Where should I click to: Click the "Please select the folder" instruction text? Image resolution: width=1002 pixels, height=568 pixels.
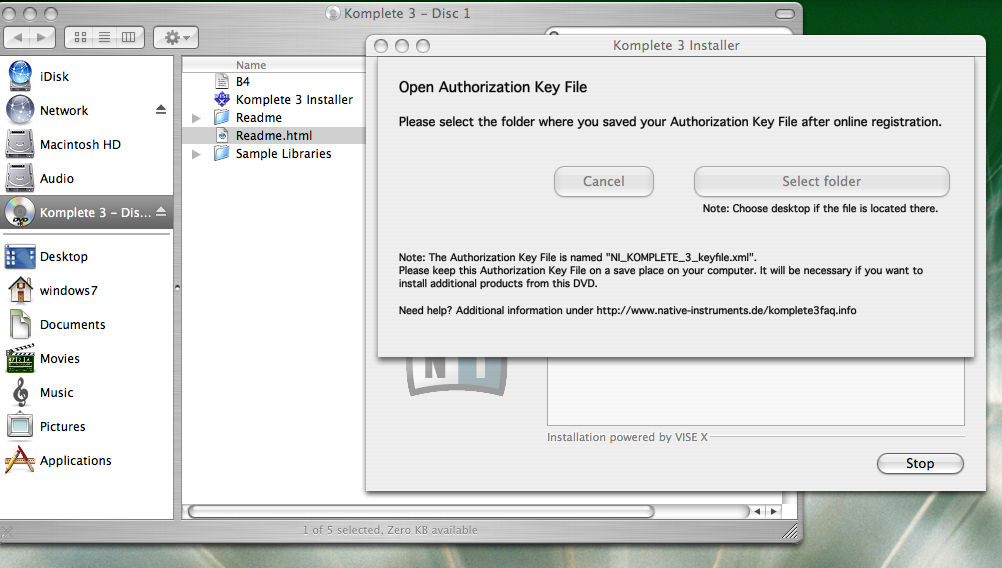coord(670,121)
